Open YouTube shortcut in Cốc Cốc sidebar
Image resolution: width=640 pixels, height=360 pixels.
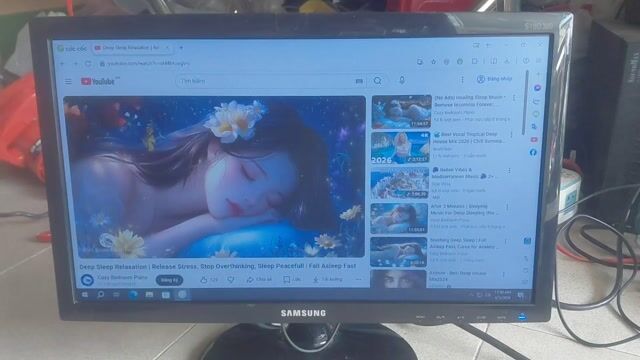click(x=534, y=140)
